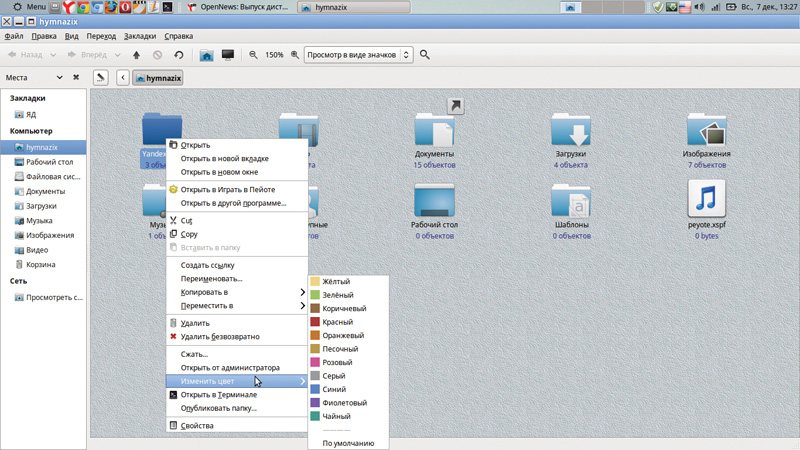800x450 pixels.
Task: Toggle location edit pencil button
Action: coord(101,78)
